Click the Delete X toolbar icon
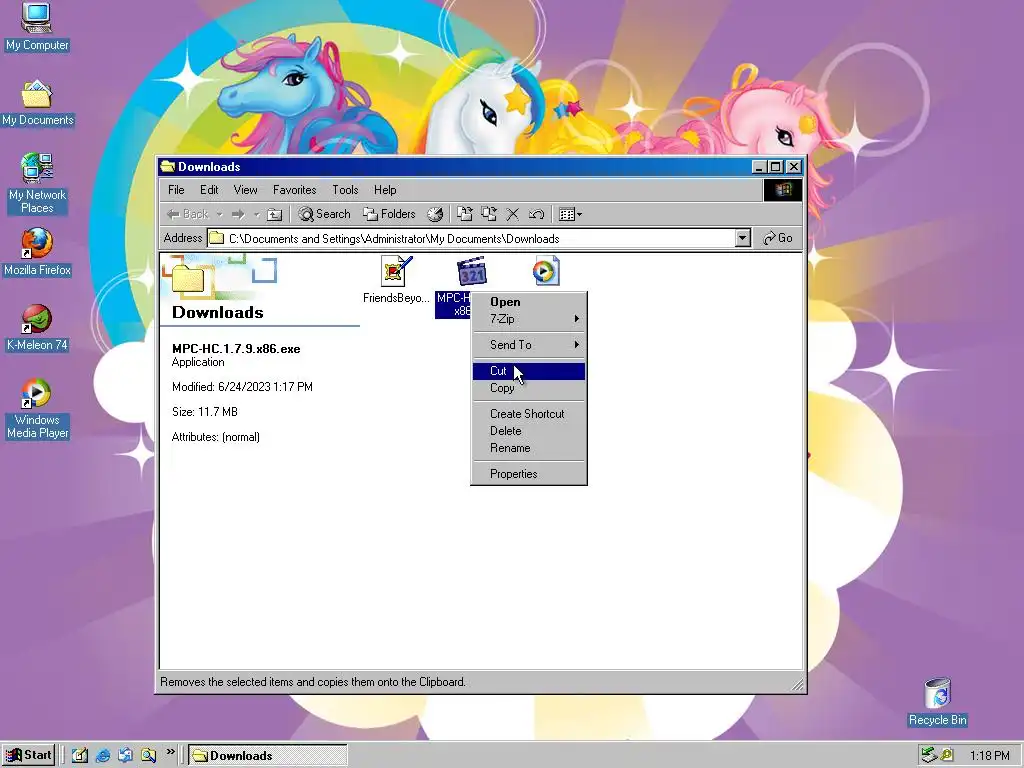This screenshot has height=768, width=1024. coord(513,214)
